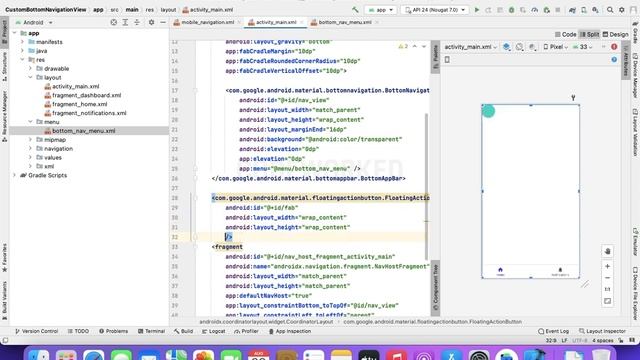
Task: Click the Make Project hammer icon
Action: pos(355,10)
